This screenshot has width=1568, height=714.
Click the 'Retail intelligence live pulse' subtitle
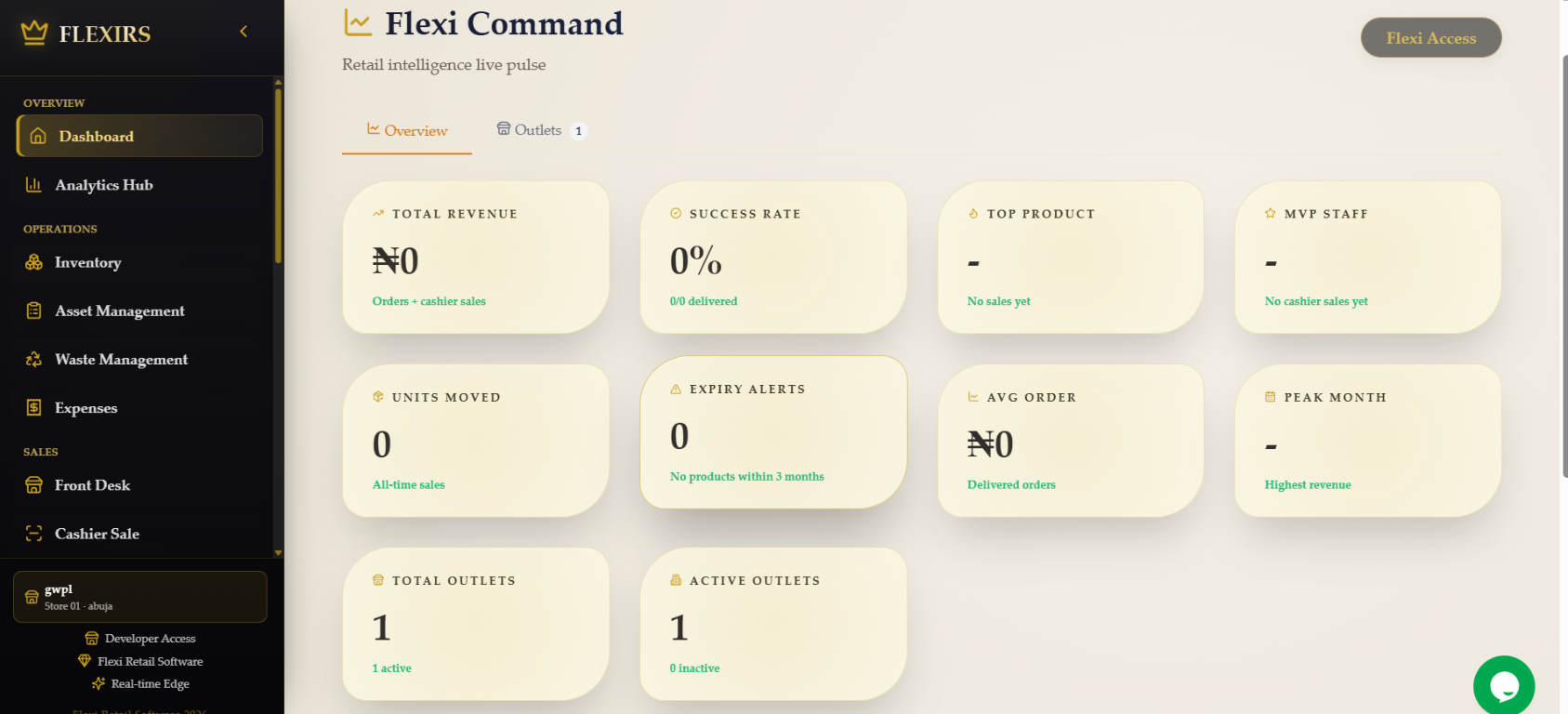pos(444,64)
